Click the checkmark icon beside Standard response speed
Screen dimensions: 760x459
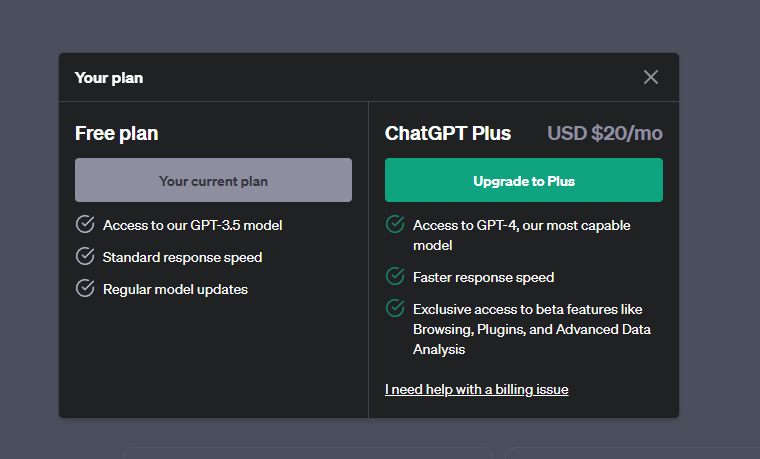85,256
